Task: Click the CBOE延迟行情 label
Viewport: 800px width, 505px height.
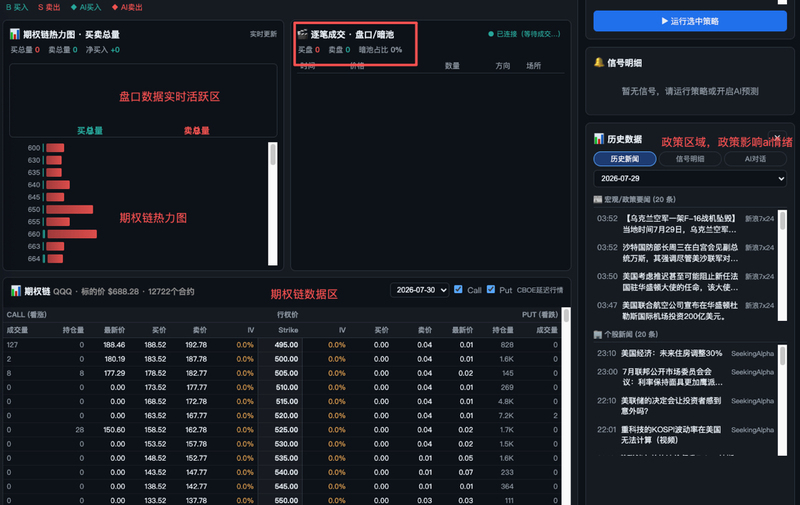Action: coord(540,290)
